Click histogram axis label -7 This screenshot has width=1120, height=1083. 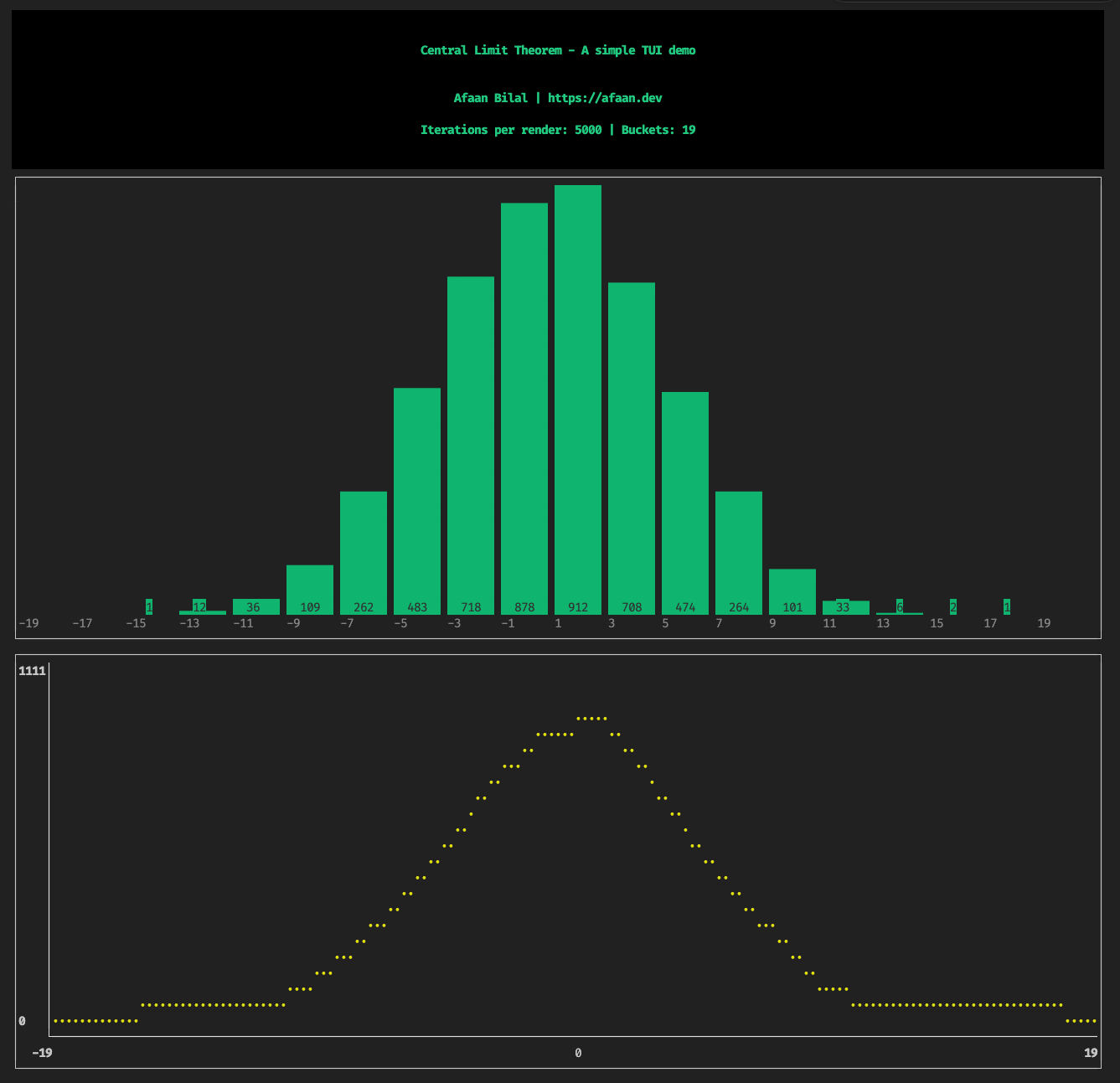pyautogui.click(x=347, y=623)
